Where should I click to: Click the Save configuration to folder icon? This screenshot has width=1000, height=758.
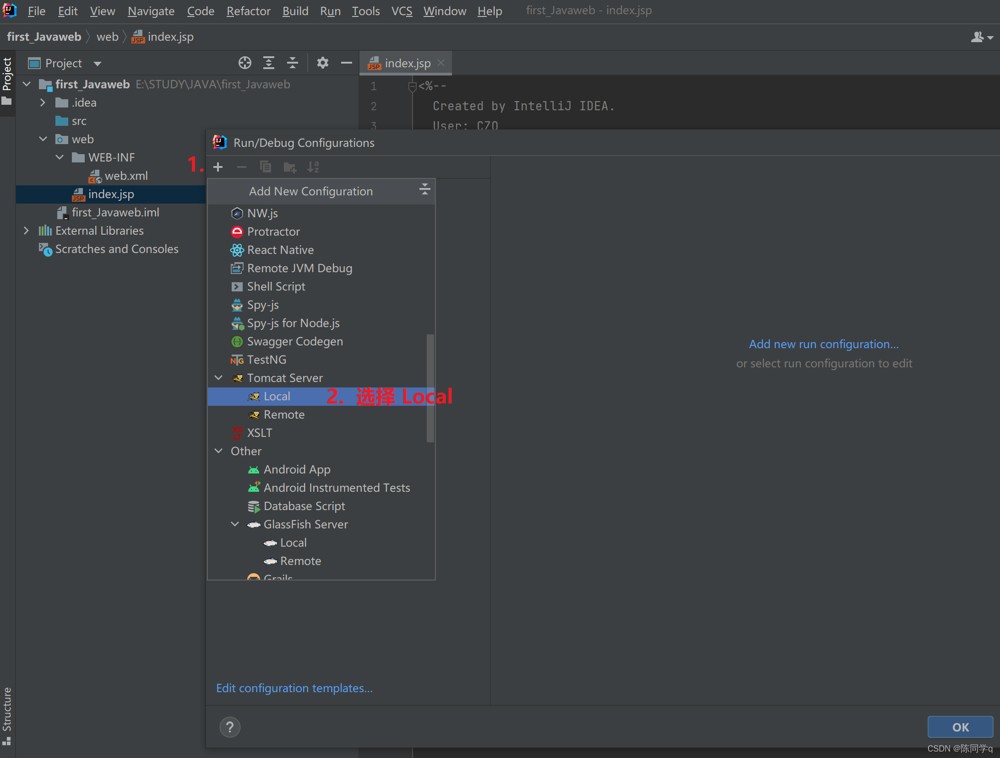click(290, 167)
